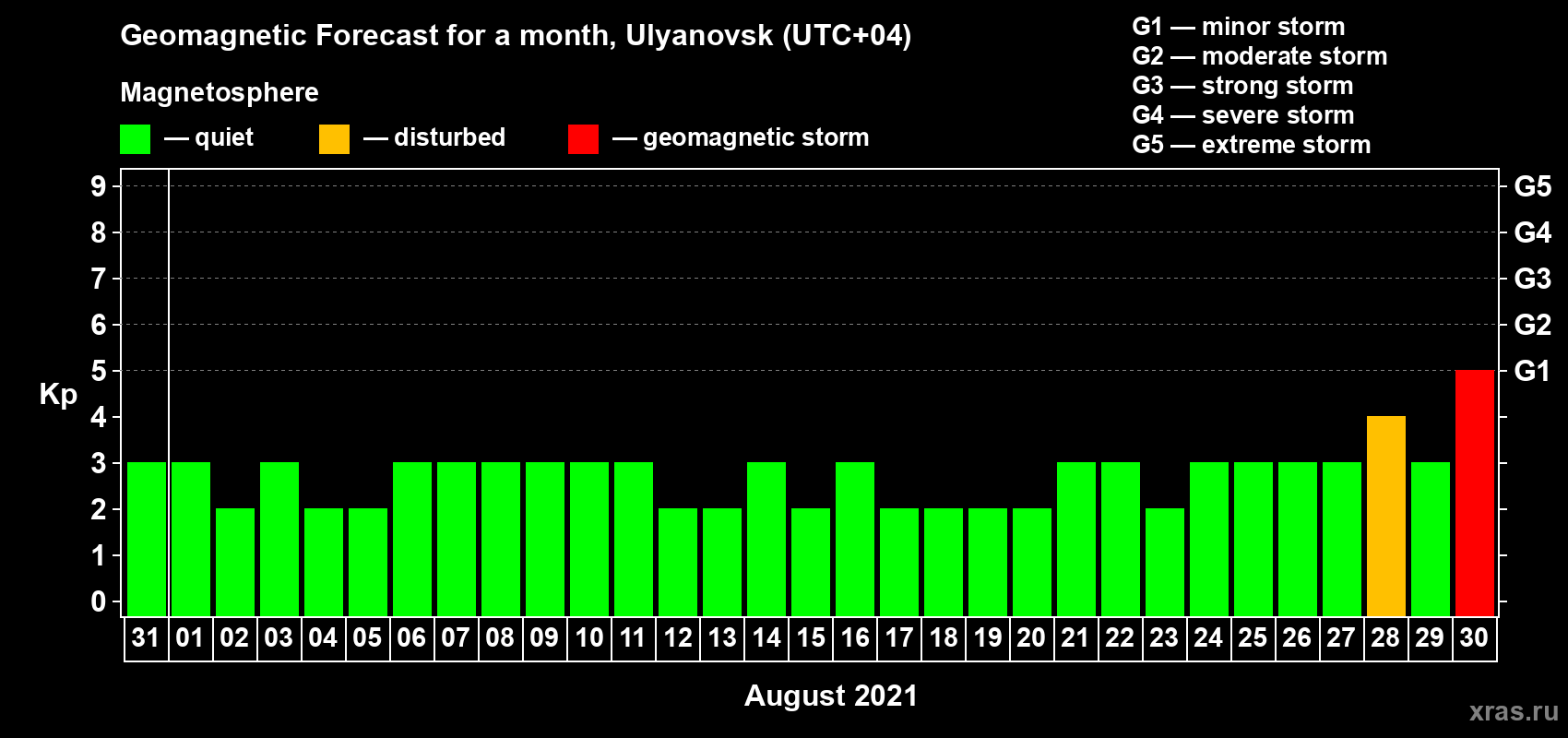Click the G3 label on right axis
This screenshot has height=738, width=1568.
coord(1532,279)
